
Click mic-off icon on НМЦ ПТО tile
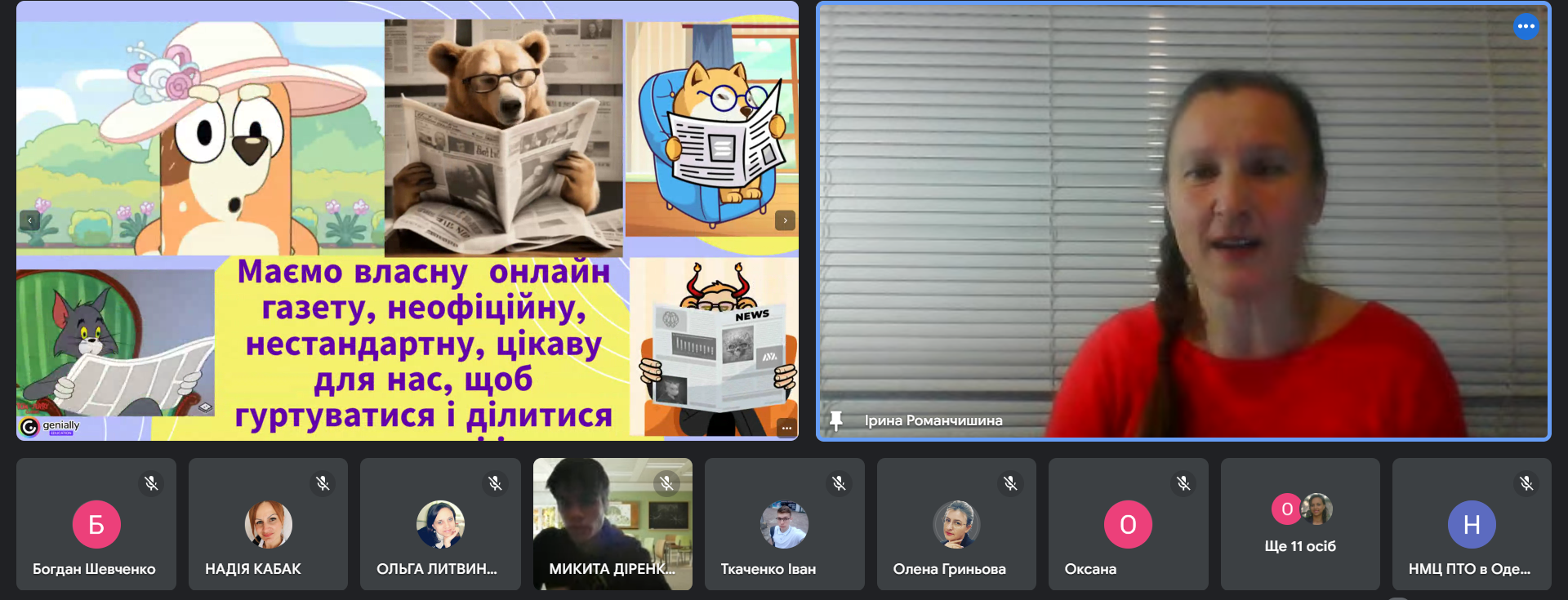[1526, 483]
